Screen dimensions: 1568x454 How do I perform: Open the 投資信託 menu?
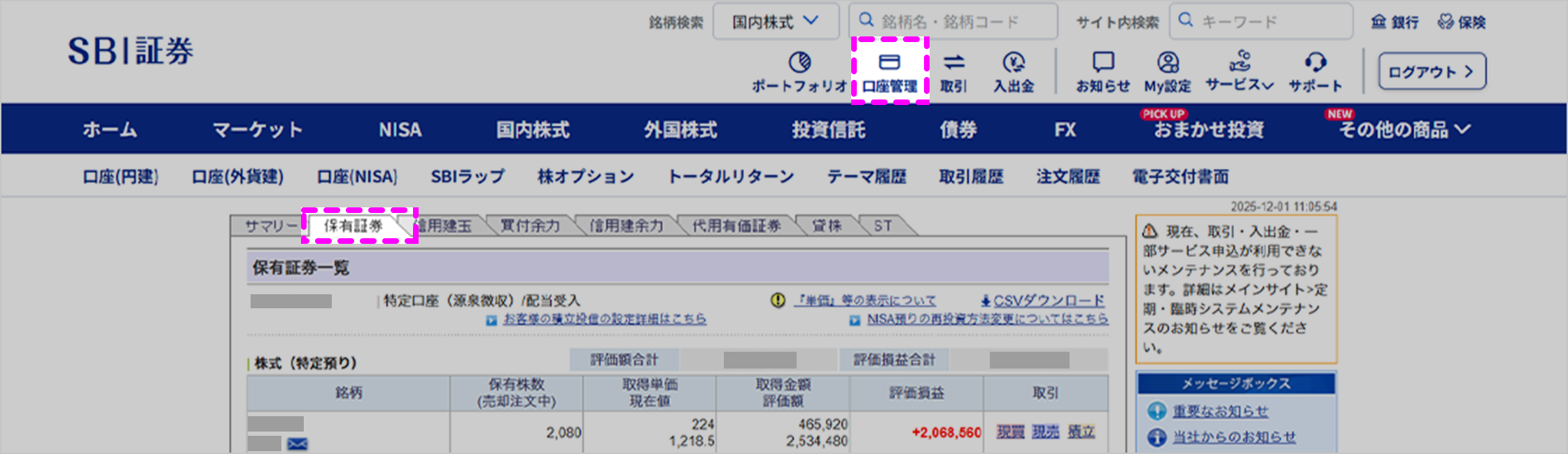point(829,130)
